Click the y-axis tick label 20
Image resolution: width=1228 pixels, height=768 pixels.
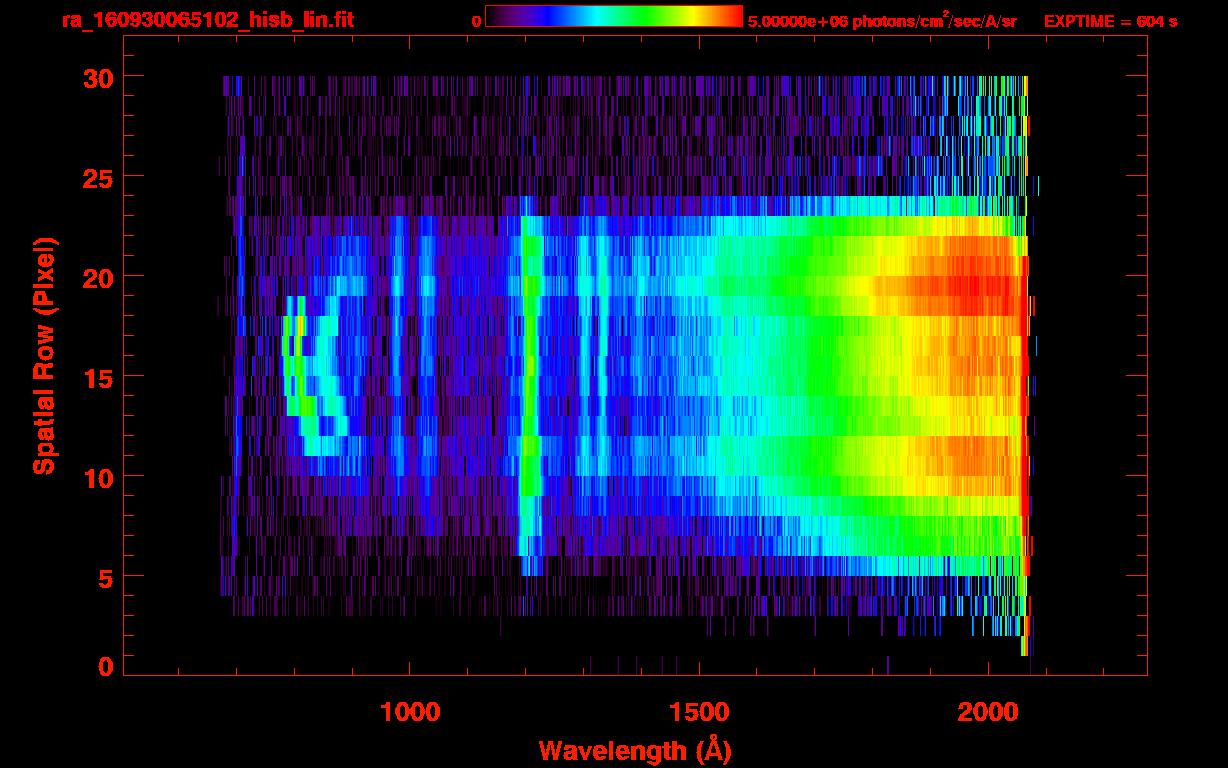97,277
